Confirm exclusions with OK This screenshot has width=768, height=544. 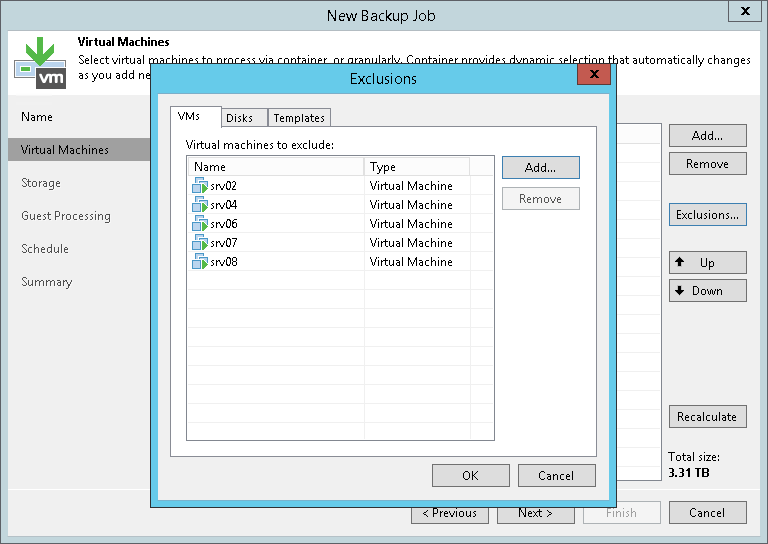click(471, 475)
